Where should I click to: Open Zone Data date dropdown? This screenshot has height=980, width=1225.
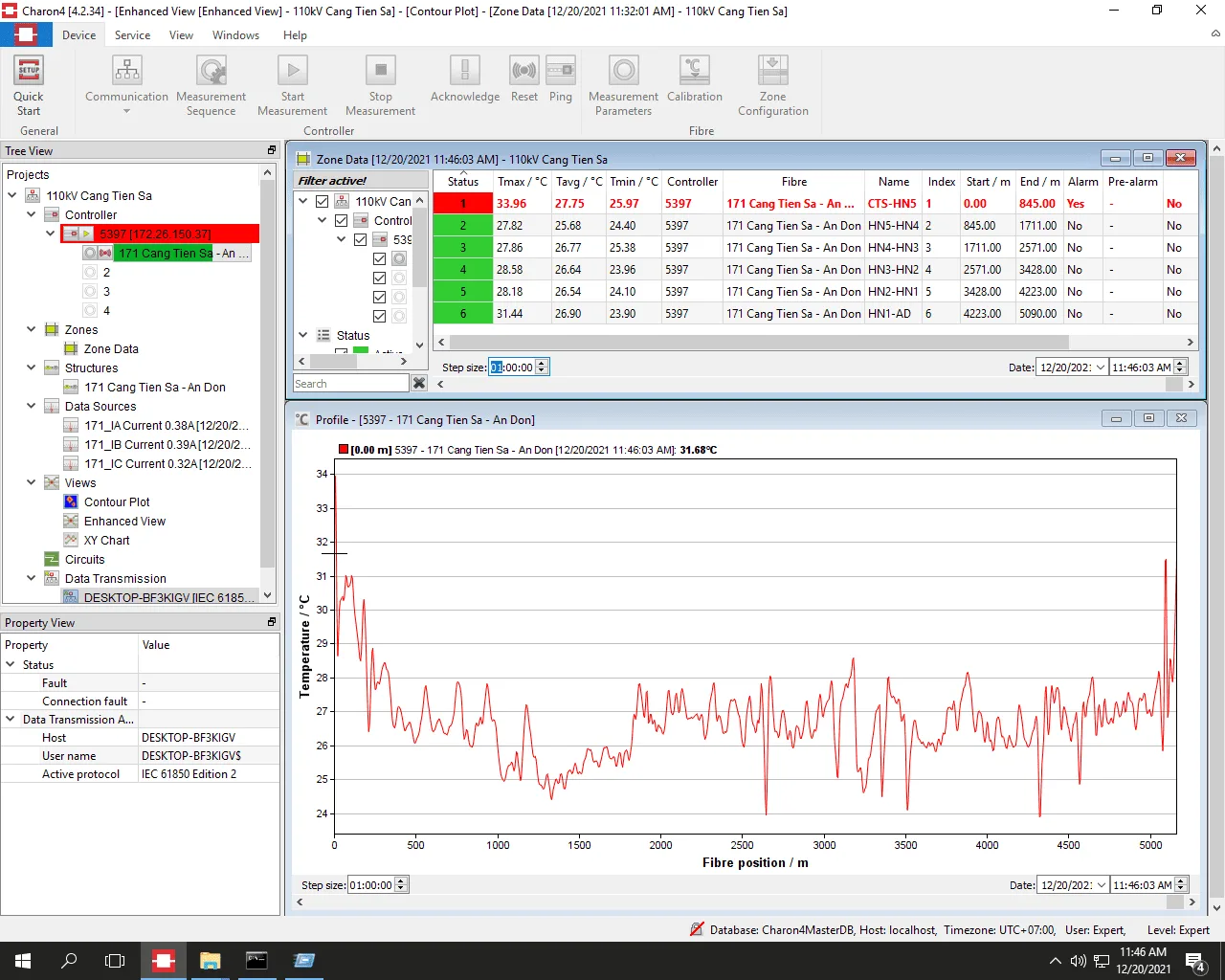pyautogui.click(x=1101, y=367)
